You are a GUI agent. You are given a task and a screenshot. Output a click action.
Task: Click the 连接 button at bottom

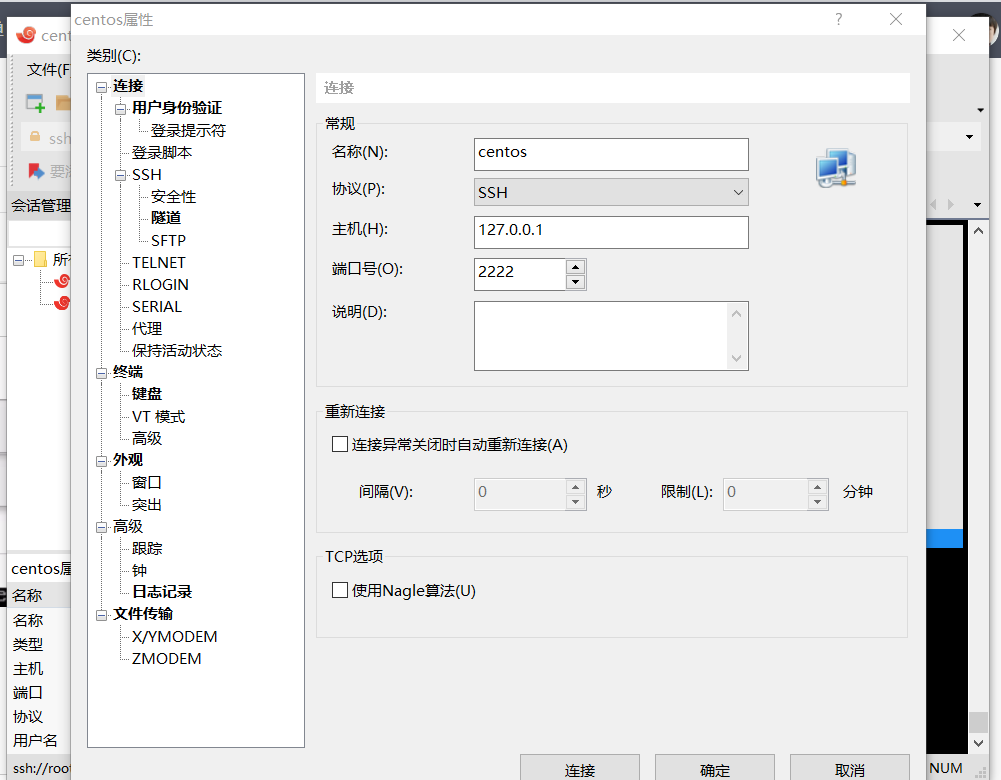tap(580, 768)
